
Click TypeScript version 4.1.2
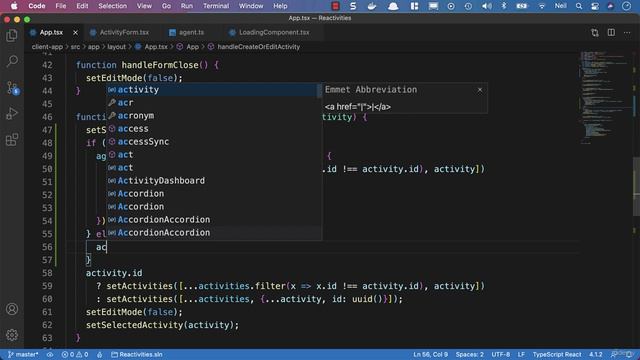[596, 355]
